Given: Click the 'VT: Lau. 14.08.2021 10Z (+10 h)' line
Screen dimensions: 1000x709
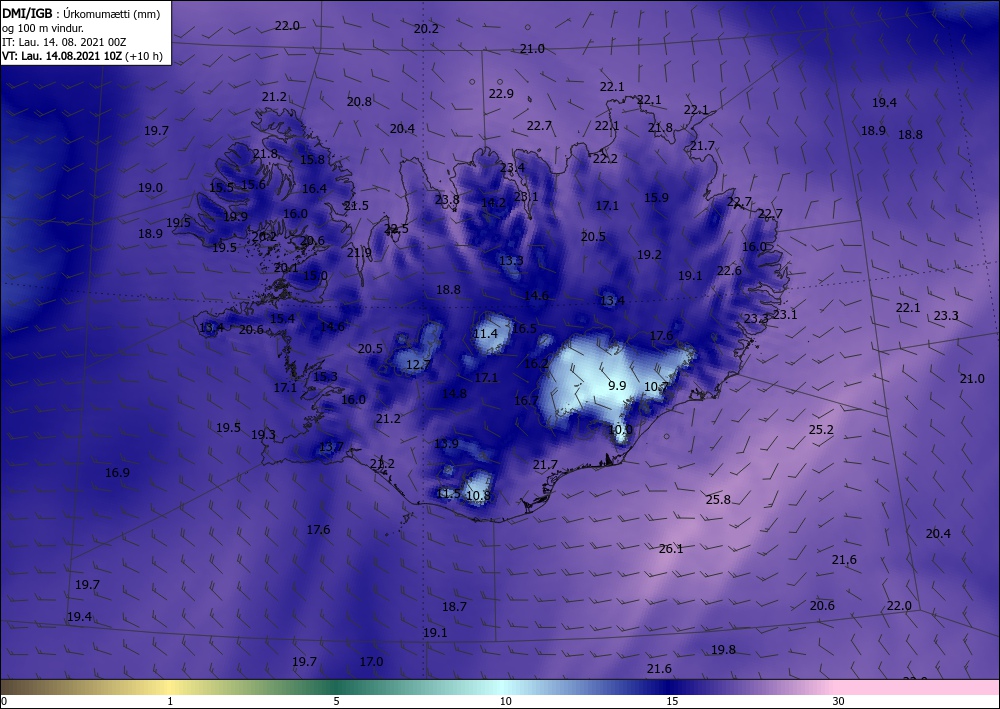Looking at the screenshot, I should pyautogui.click(x=82, y=56).
